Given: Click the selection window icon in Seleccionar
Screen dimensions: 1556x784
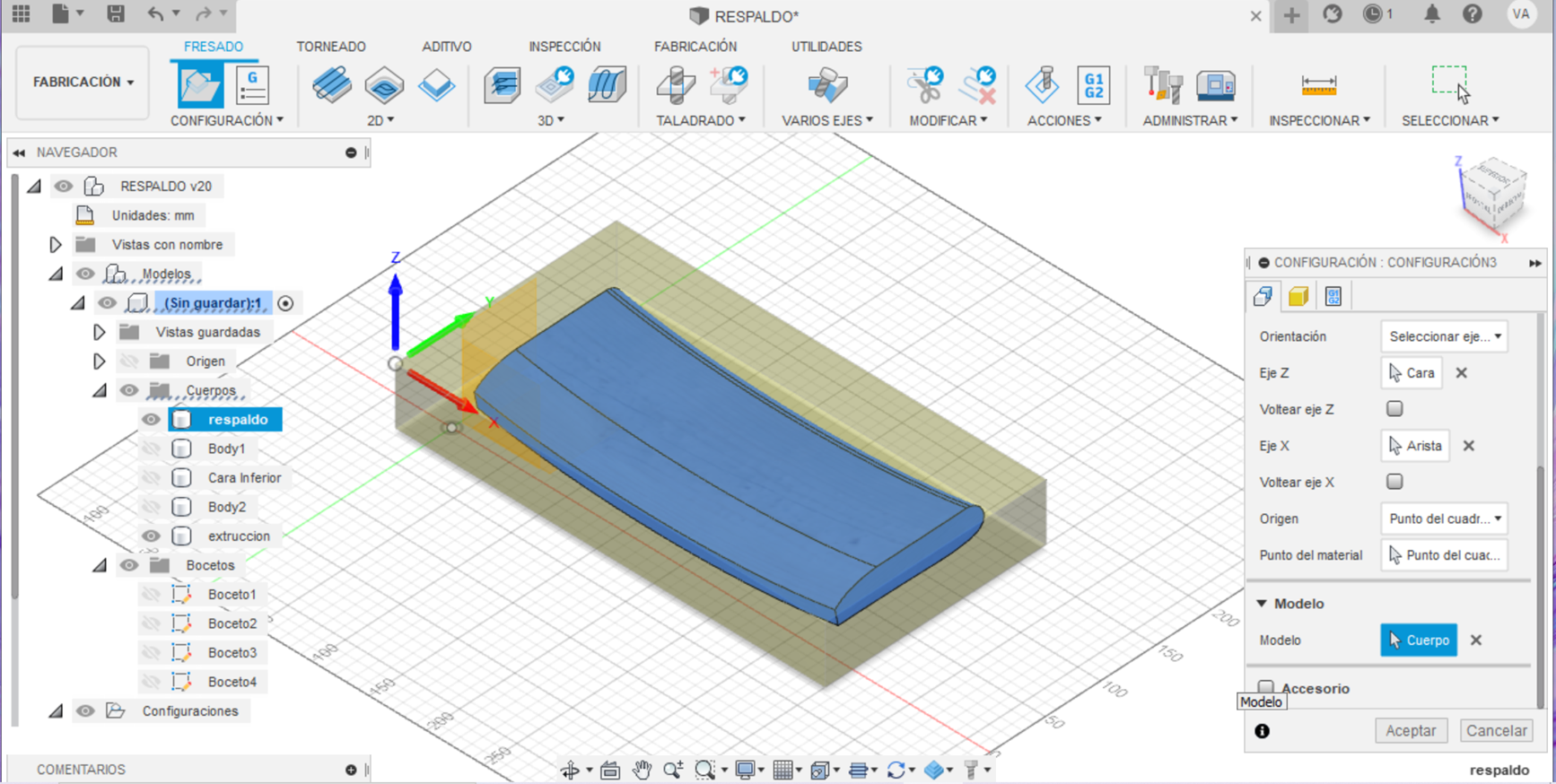Looking at the screenshot, I should [x=1451, y=84].
